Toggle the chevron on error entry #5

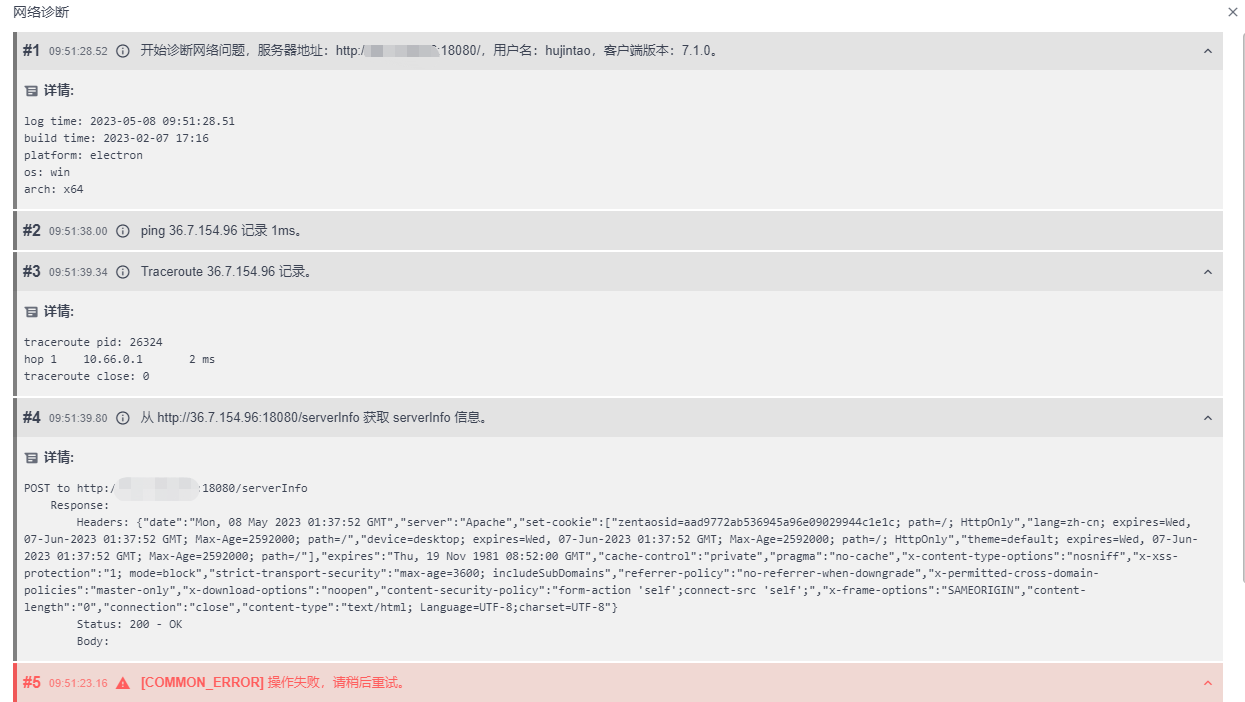(x=1207, y=683)
